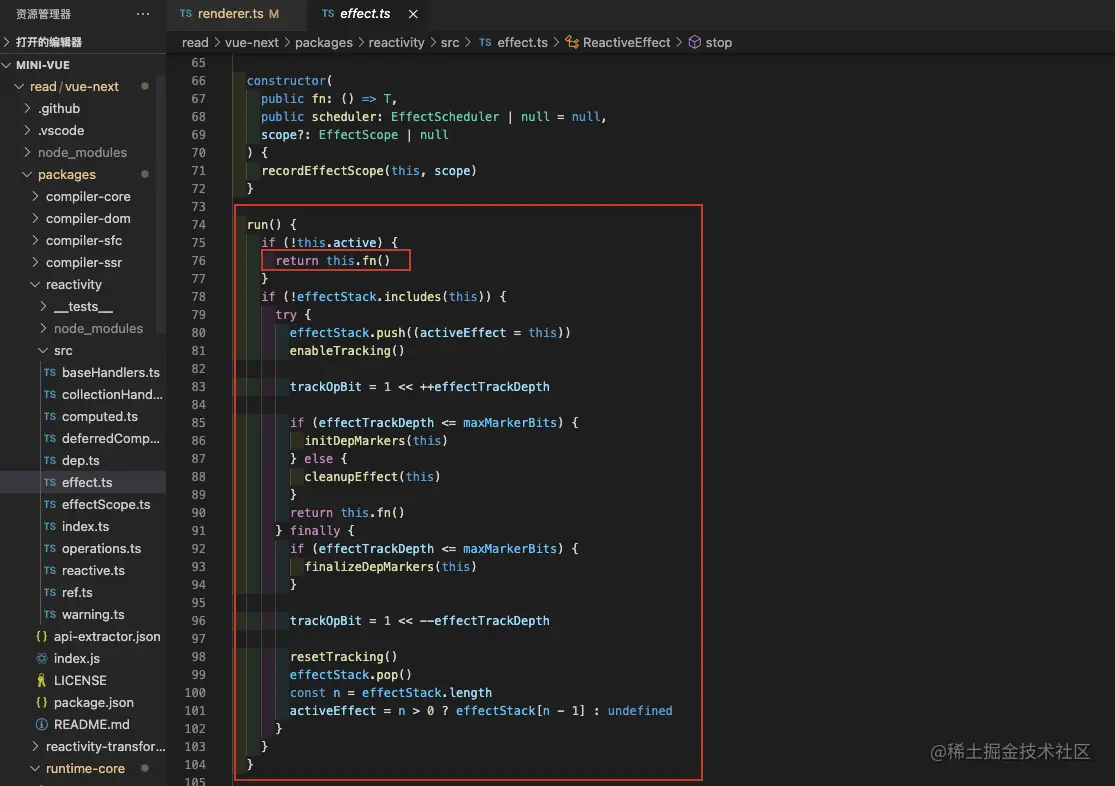Click the packages breadcrumb segment

(324, 43)
